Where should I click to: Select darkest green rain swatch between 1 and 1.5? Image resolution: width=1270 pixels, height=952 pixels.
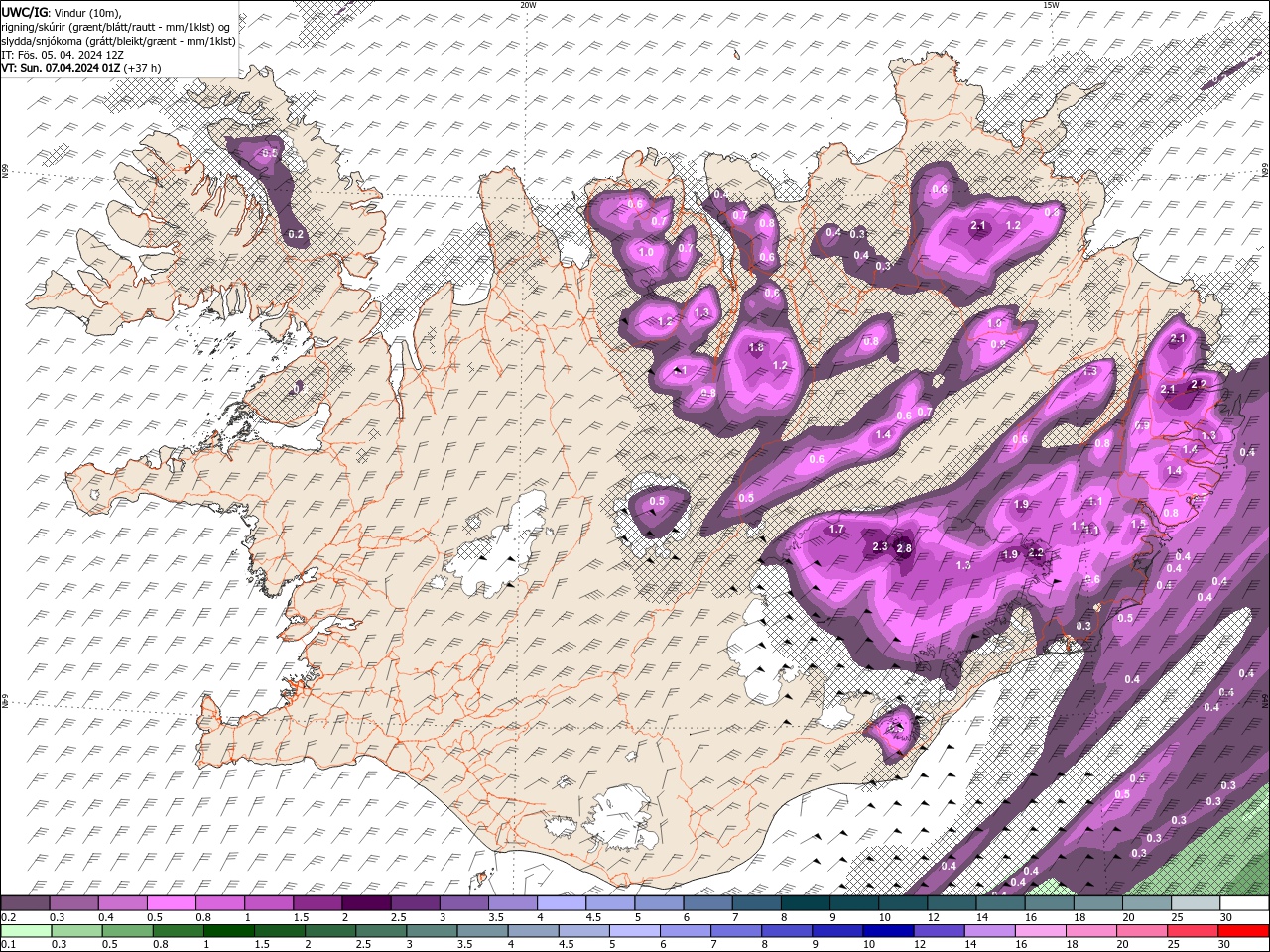(x=229, y=931)
